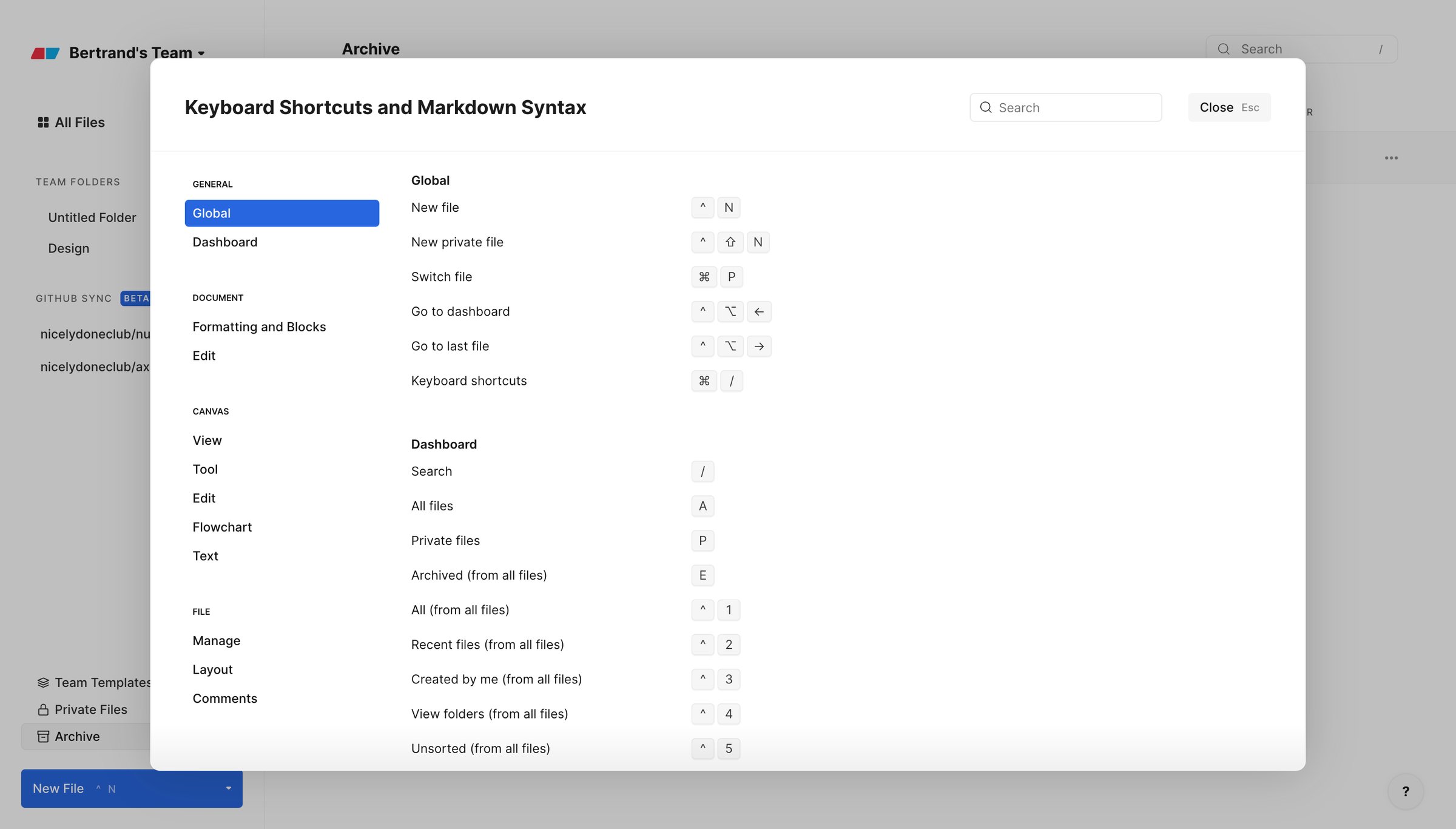Viewport: 1456px width, 829px height.
Task: Select the Flowchart category
Action: [222, 527]
